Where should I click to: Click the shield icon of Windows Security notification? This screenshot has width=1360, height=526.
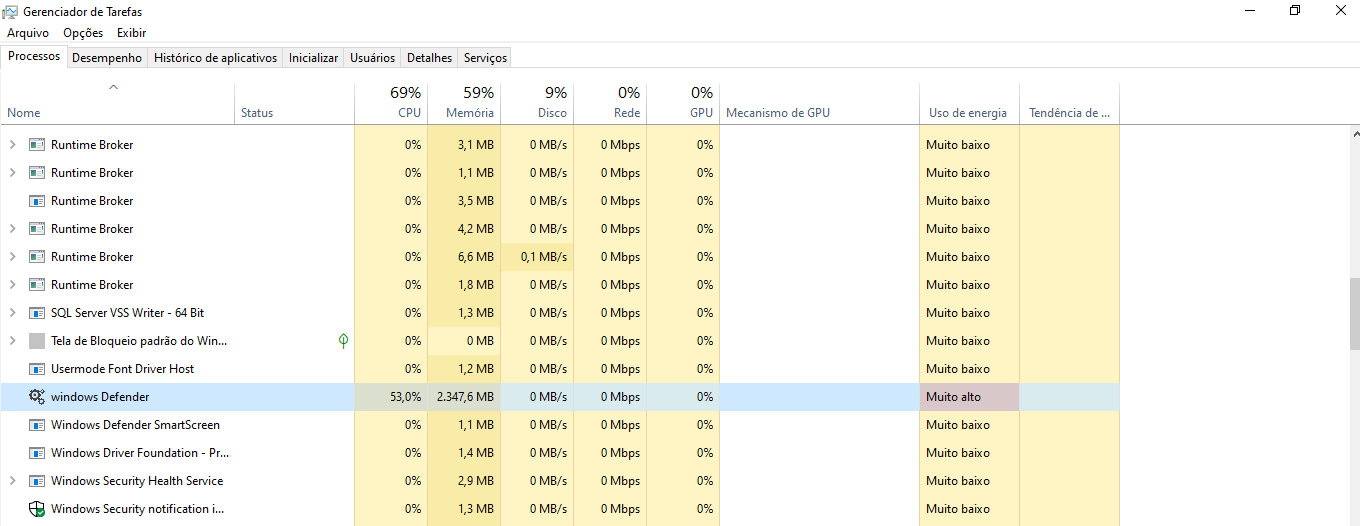coord(37,509)
